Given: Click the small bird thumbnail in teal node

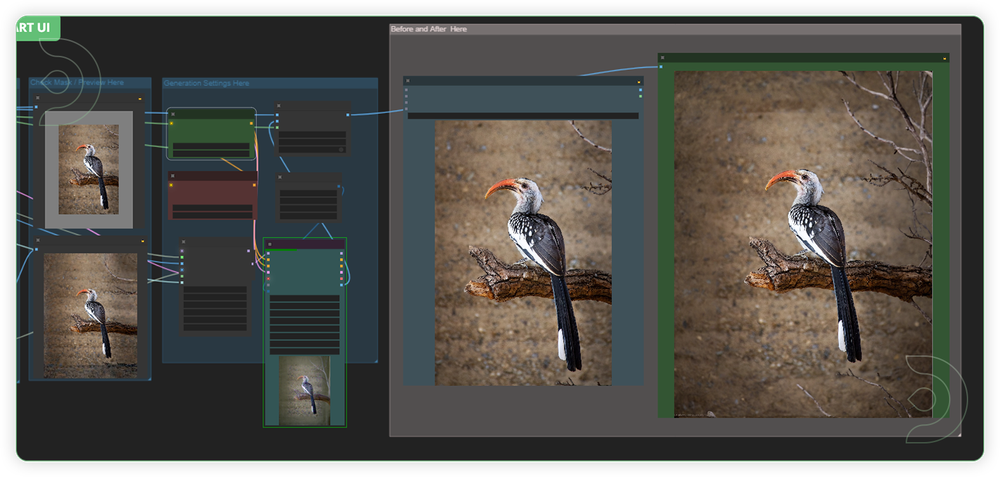Looking at the screenshot, I should pyautogui.click(x=305, y=390).
